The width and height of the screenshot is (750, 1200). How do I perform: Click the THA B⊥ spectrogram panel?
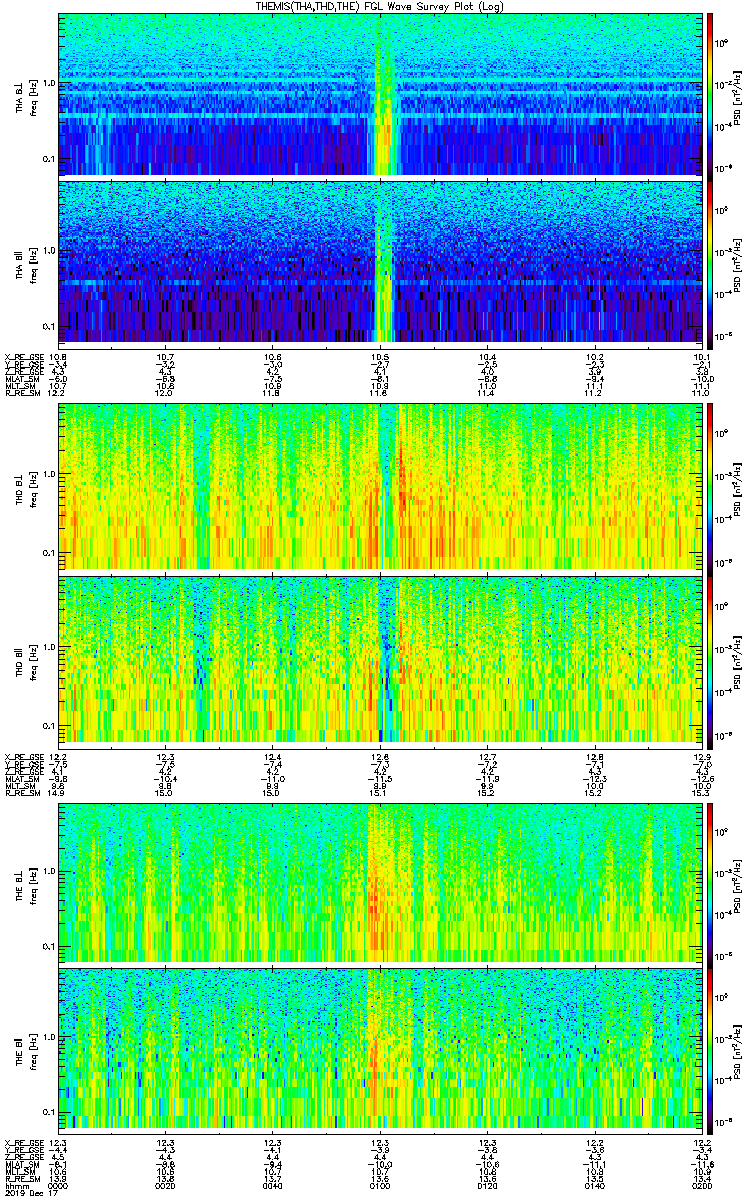point(379,95)
